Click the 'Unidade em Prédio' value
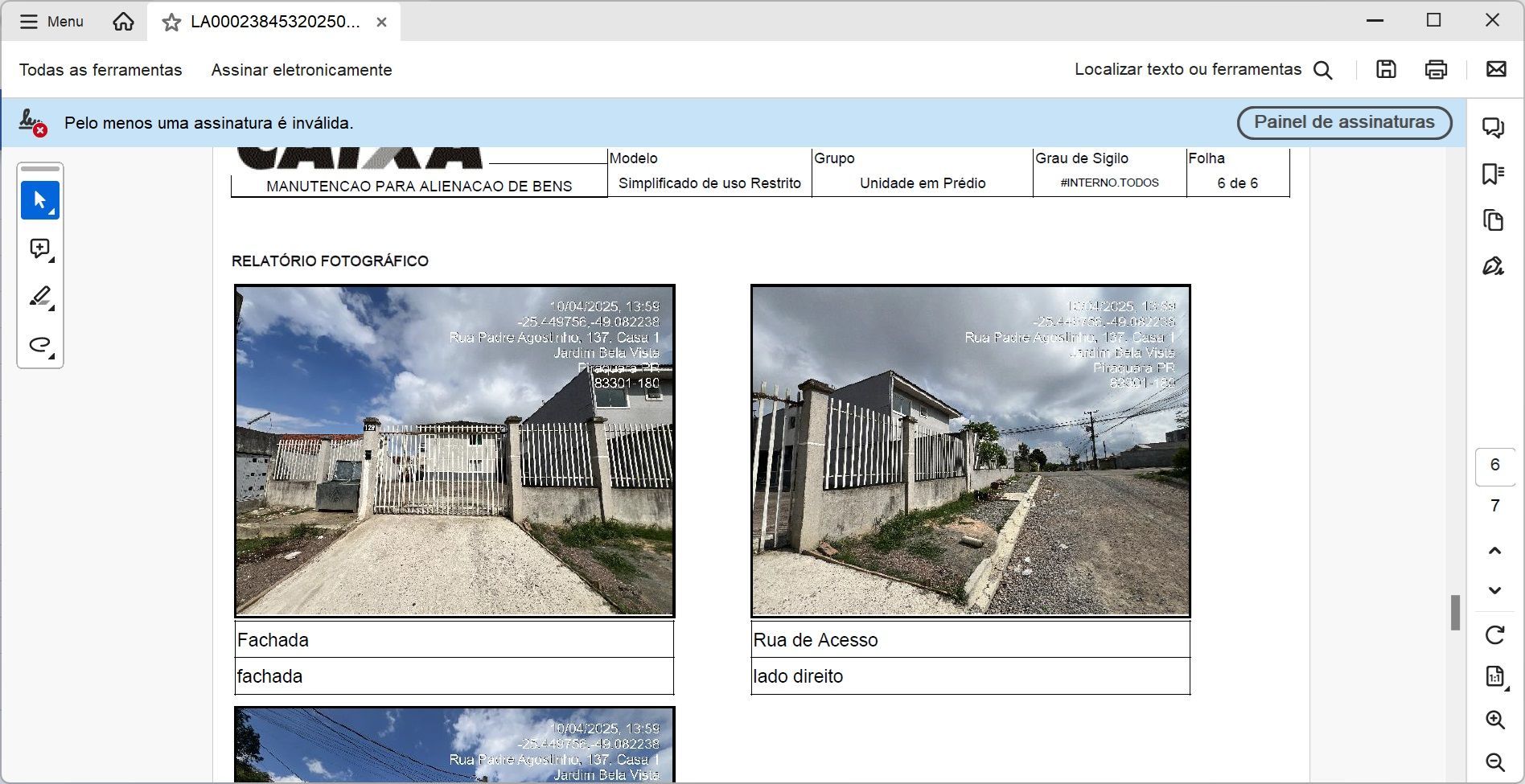1525x784 pixels. [x=923, y=183]
